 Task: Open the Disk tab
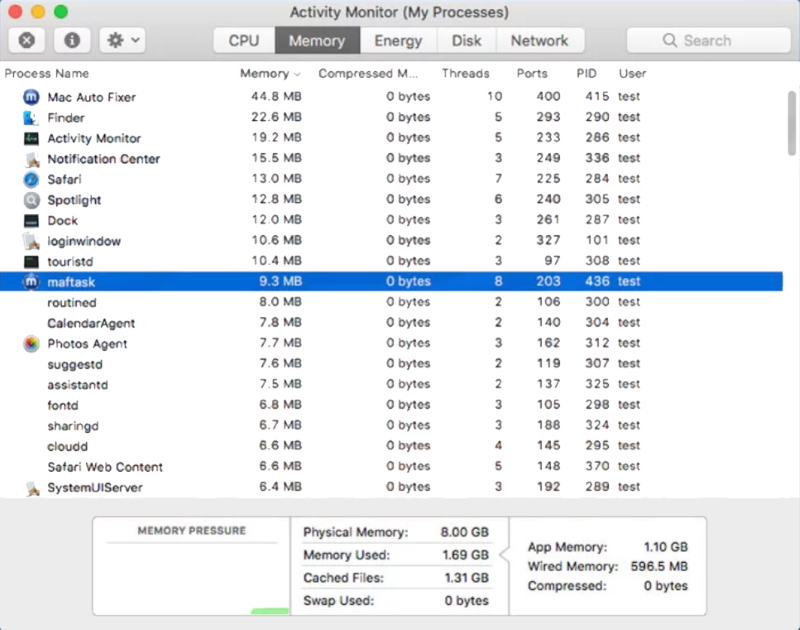click(x=466, y=41)
